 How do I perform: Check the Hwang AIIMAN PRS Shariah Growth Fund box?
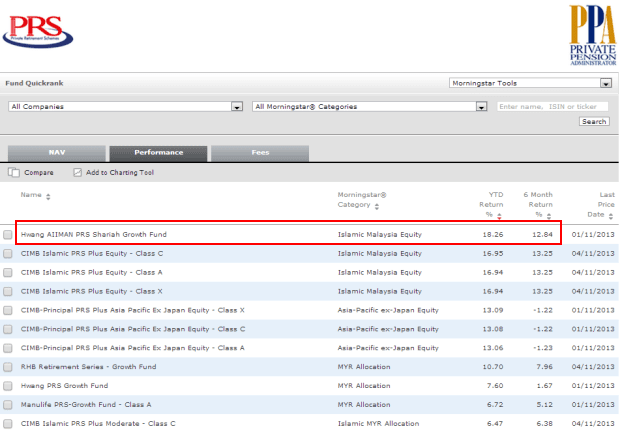[9, 234]
